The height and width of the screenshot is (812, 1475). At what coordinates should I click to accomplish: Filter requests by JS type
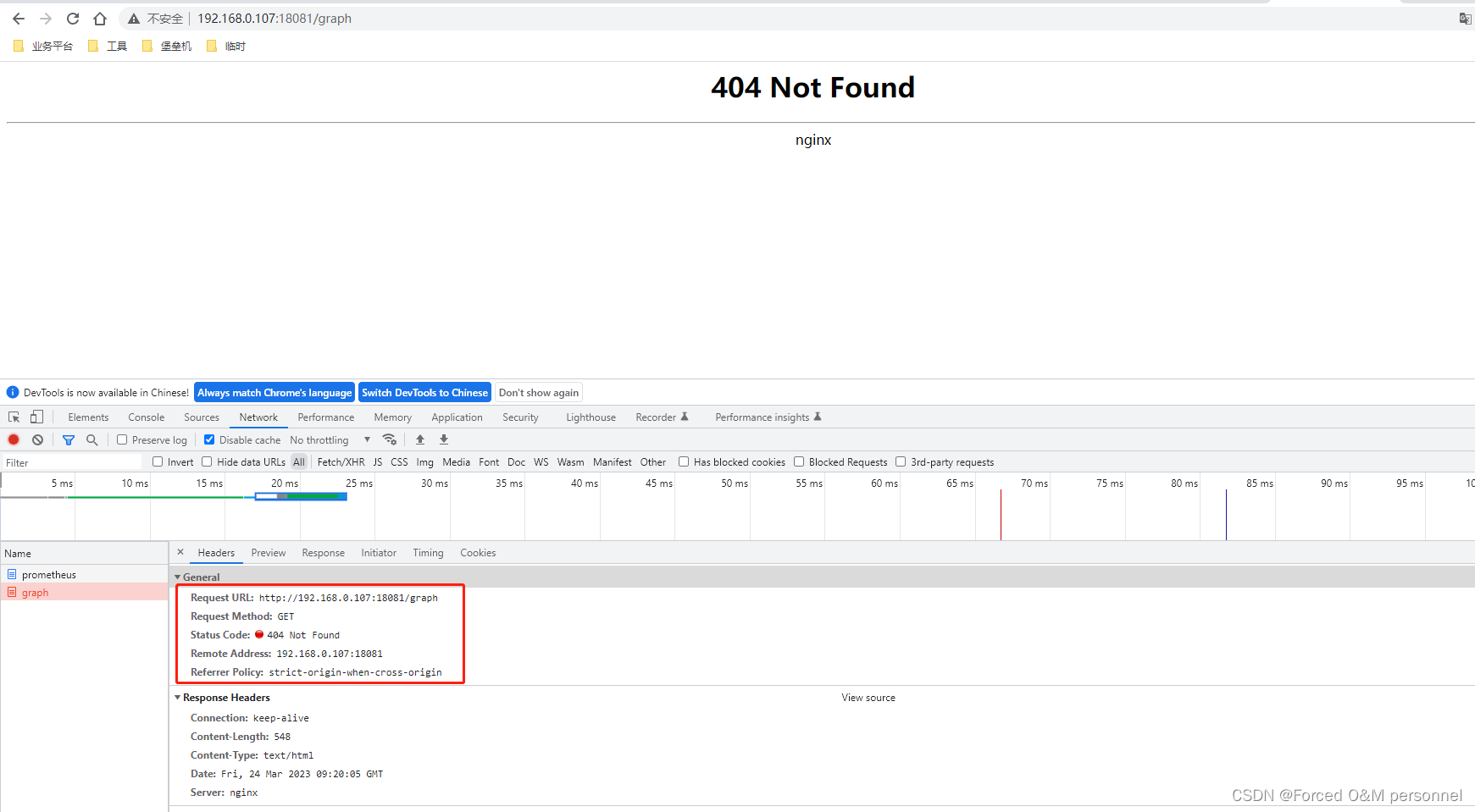(378, 462)
